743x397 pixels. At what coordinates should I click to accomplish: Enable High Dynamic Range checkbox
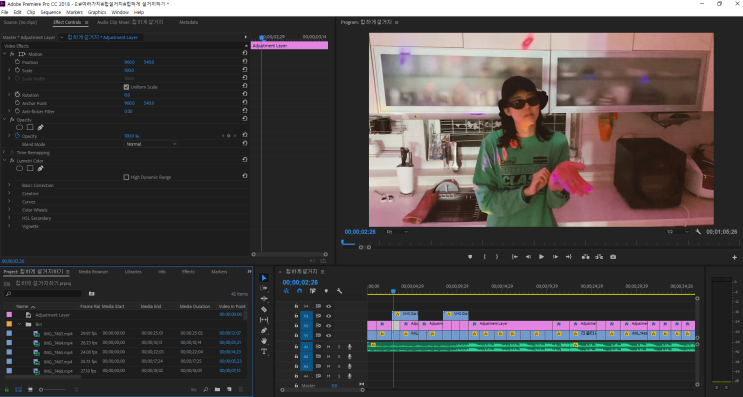pos(126,177)
